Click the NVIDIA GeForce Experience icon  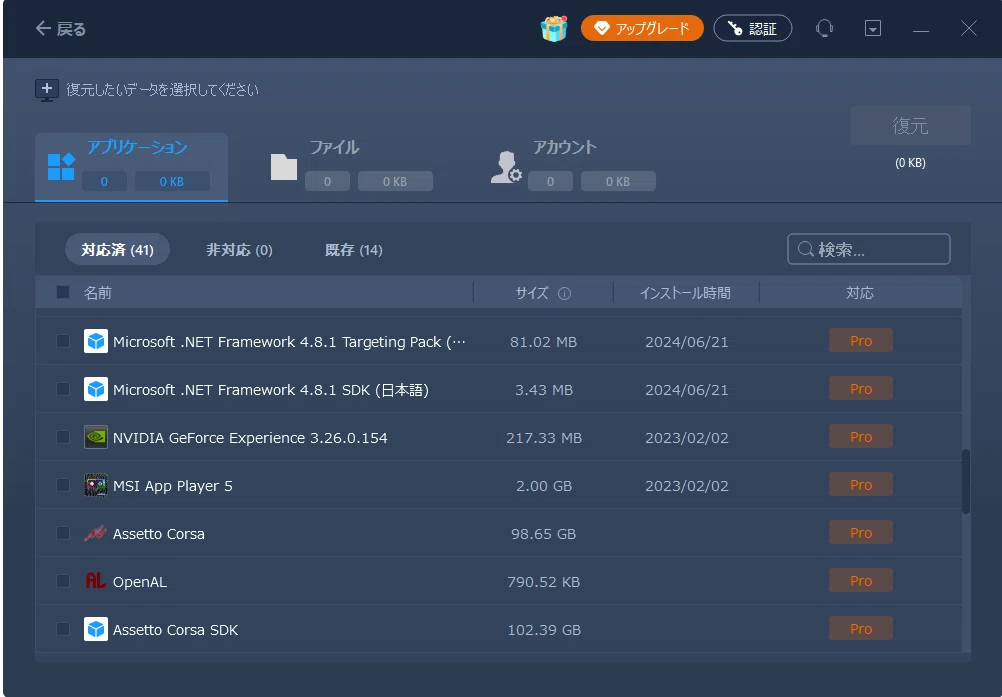point(96,437)
